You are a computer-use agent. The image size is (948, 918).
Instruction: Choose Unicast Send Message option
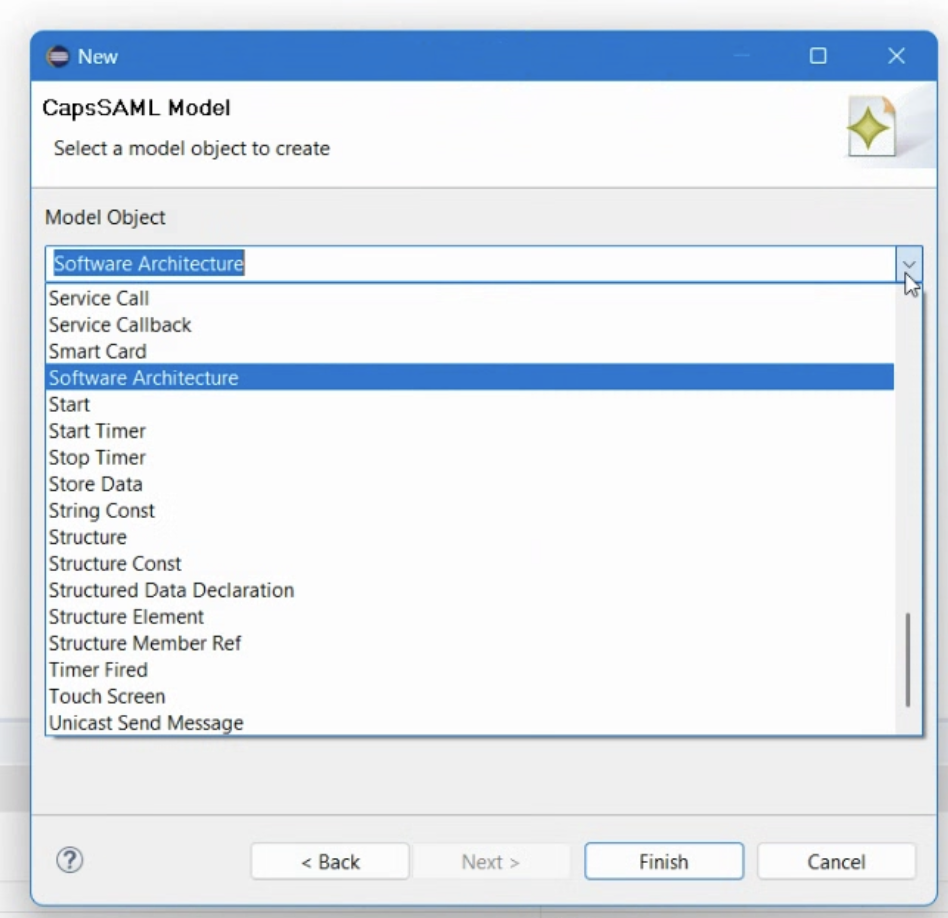point(146,723)
